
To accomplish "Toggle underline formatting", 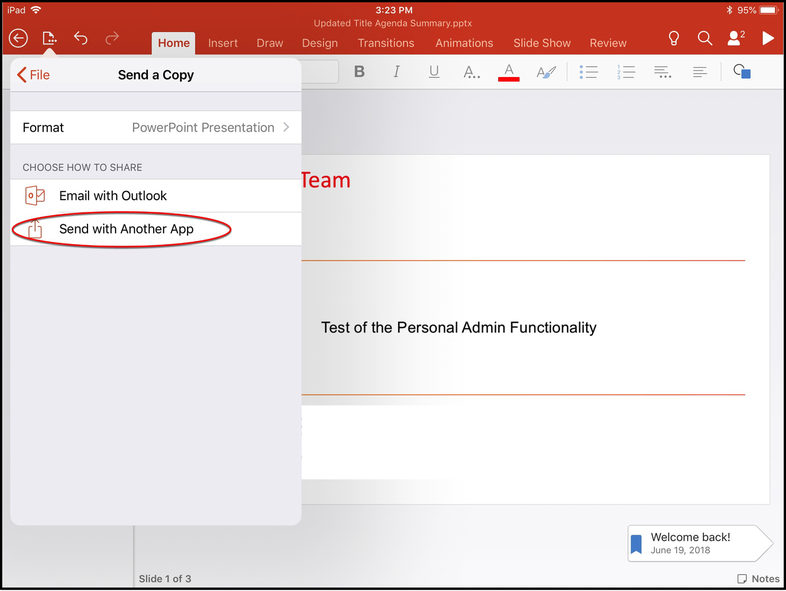I will 434,72.
